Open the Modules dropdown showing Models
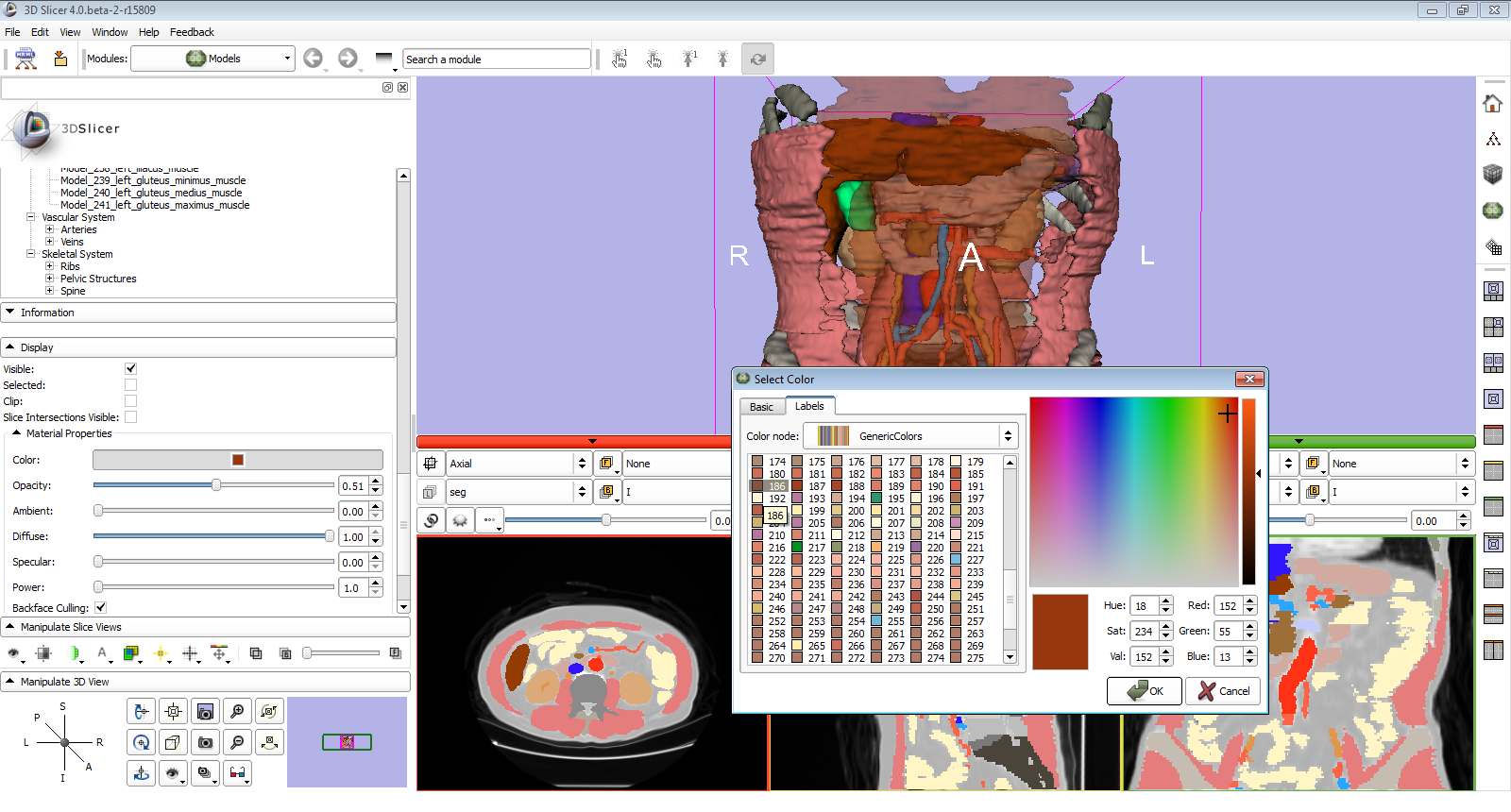 [212, 59]
